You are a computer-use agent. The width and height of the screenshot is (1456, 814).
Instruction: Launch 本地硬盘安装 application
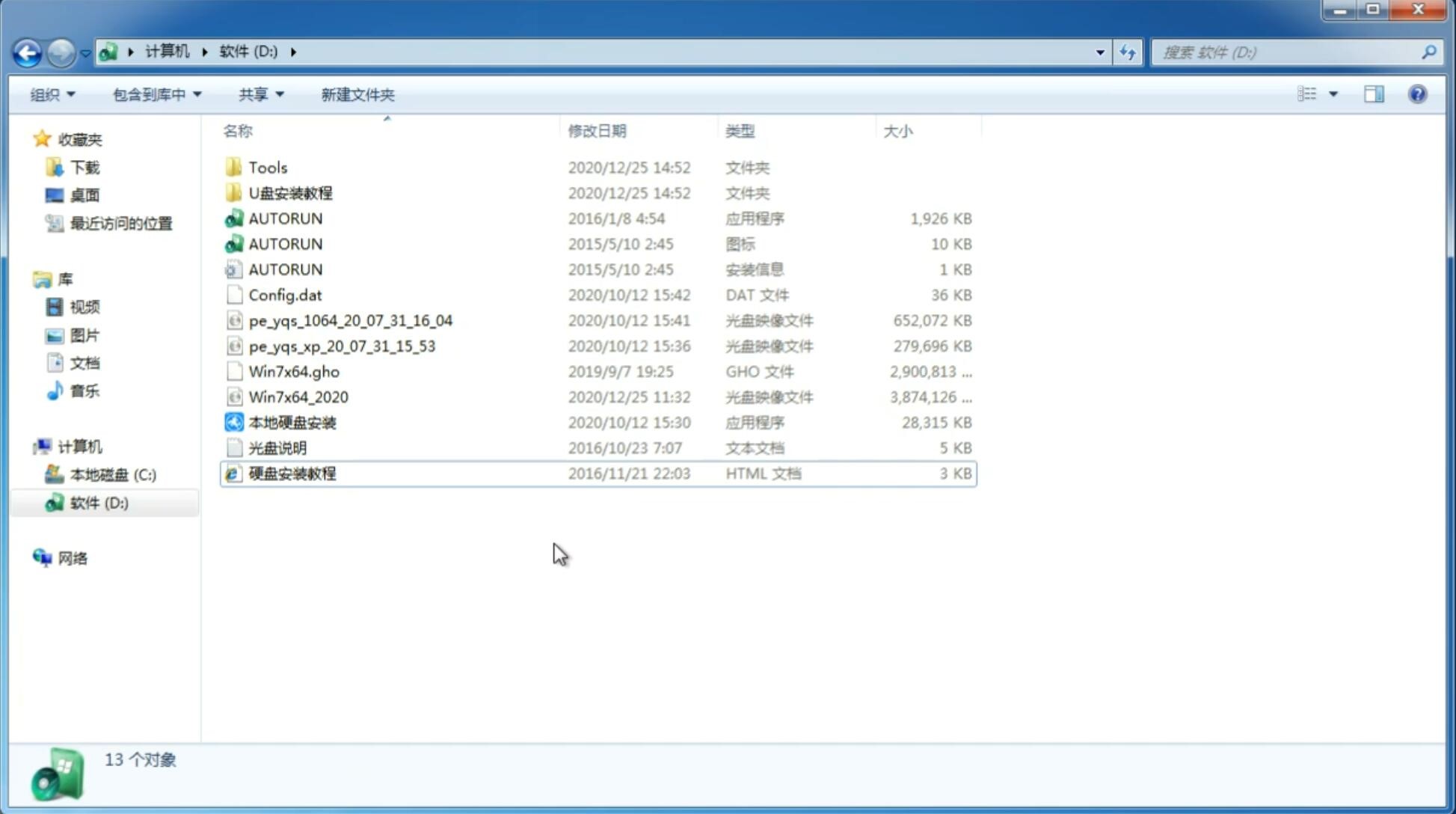click(292, 422)
